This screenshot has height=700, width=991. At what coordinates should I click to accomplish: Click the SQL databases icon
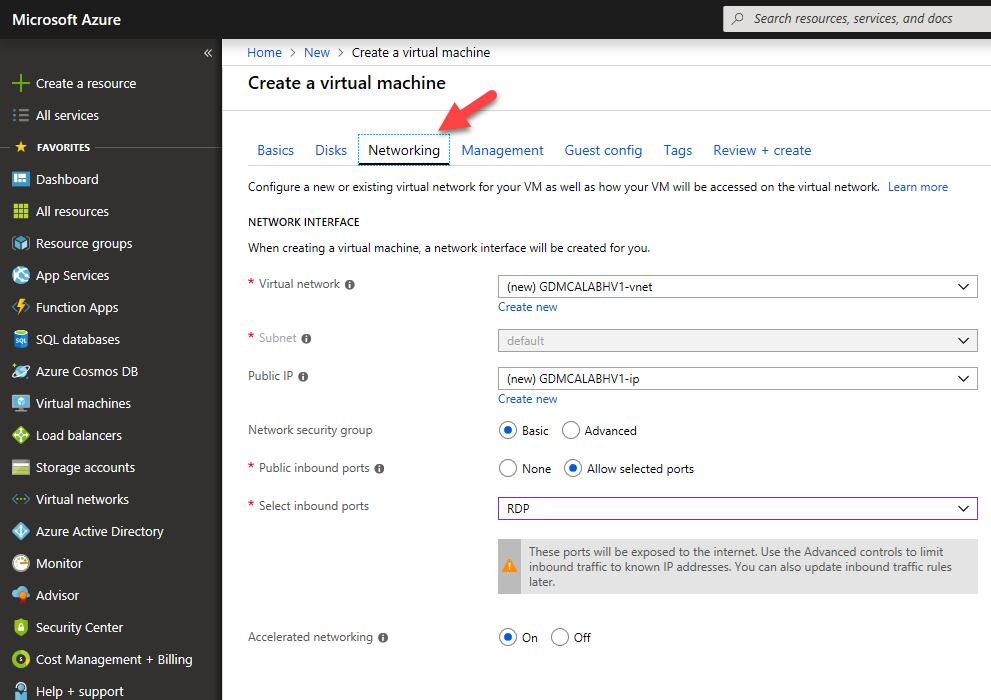[21, 339]
